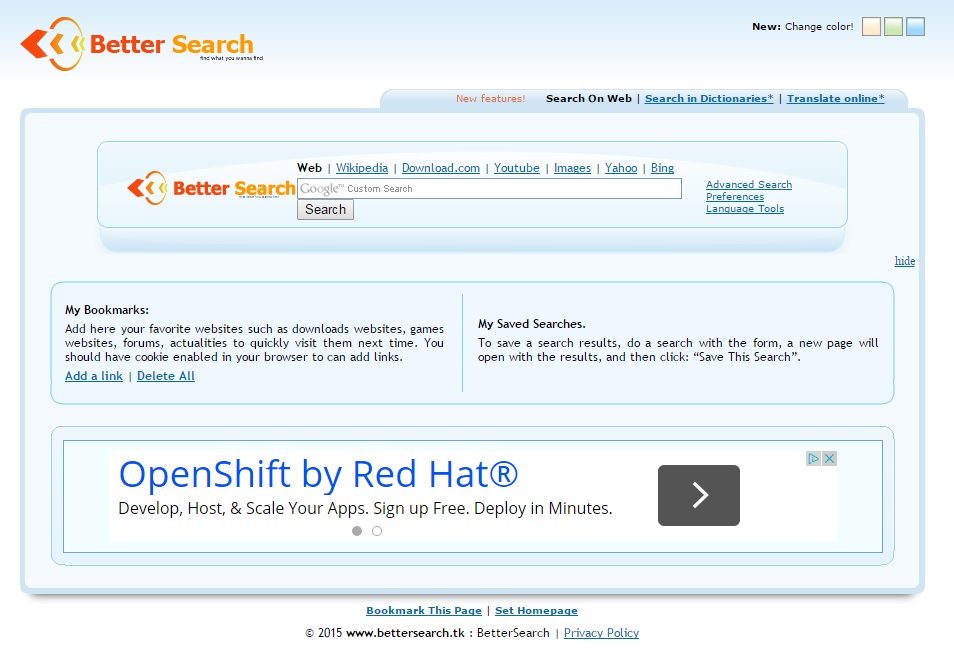Switch search source to Bing

point(662,168)
